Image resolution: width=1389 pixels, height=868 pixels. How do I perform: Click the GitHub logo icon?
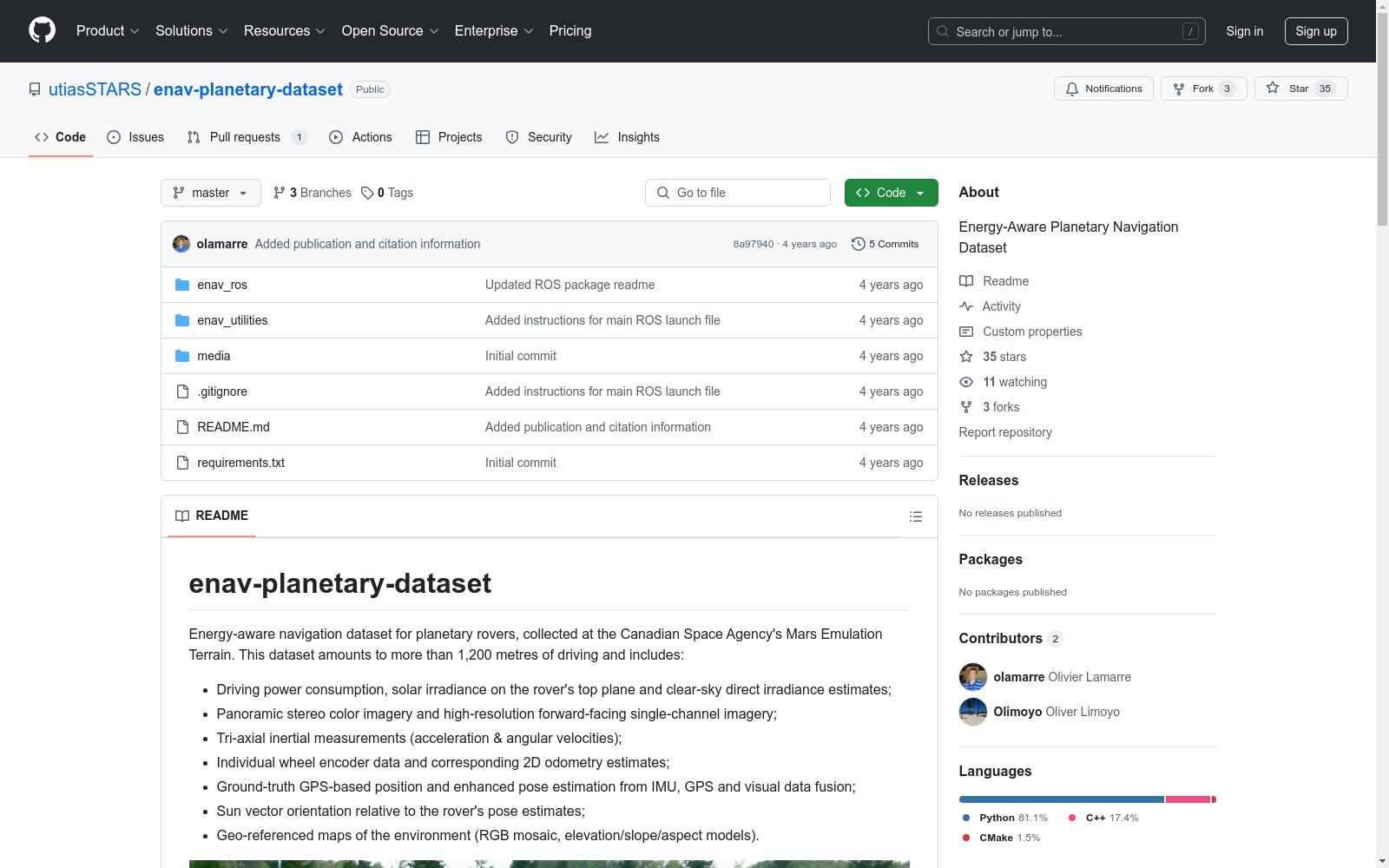[x=42, y=30]
